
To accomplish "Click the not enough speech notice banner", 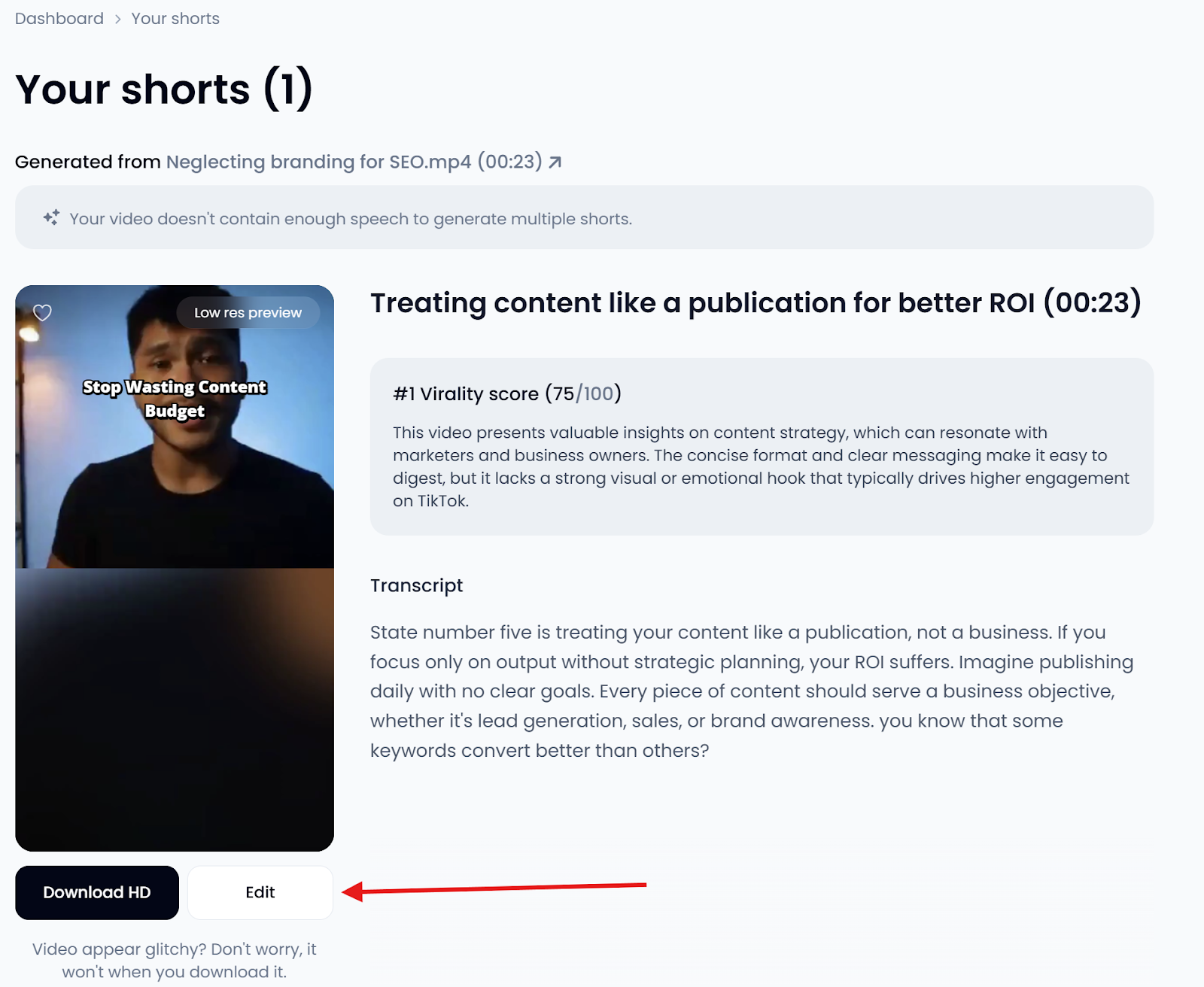I will (x=584, y=217).
